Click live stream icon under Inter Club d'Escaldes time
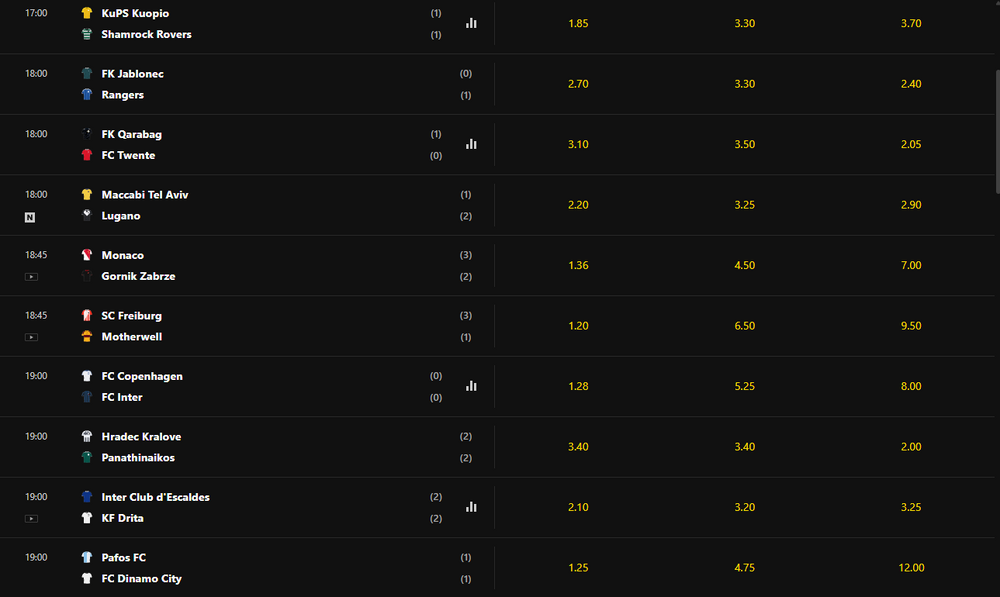 pyautogui.click(x=31, y=519)
